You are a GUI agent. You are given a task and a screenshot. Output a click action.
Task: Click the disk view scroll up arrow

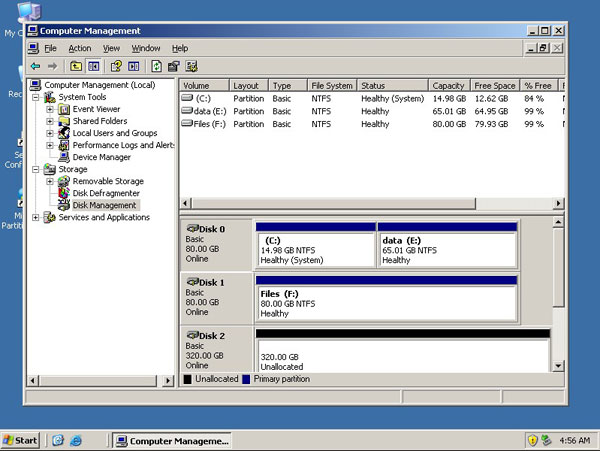tap(558, 223)
